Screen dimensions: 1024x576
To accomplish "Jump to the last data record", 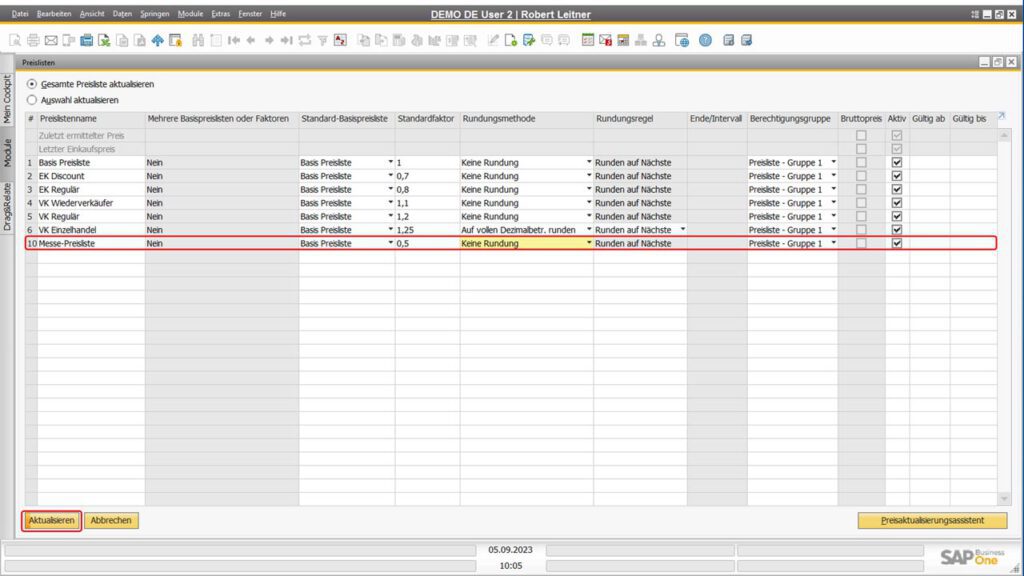I will (x=286, y=40).
